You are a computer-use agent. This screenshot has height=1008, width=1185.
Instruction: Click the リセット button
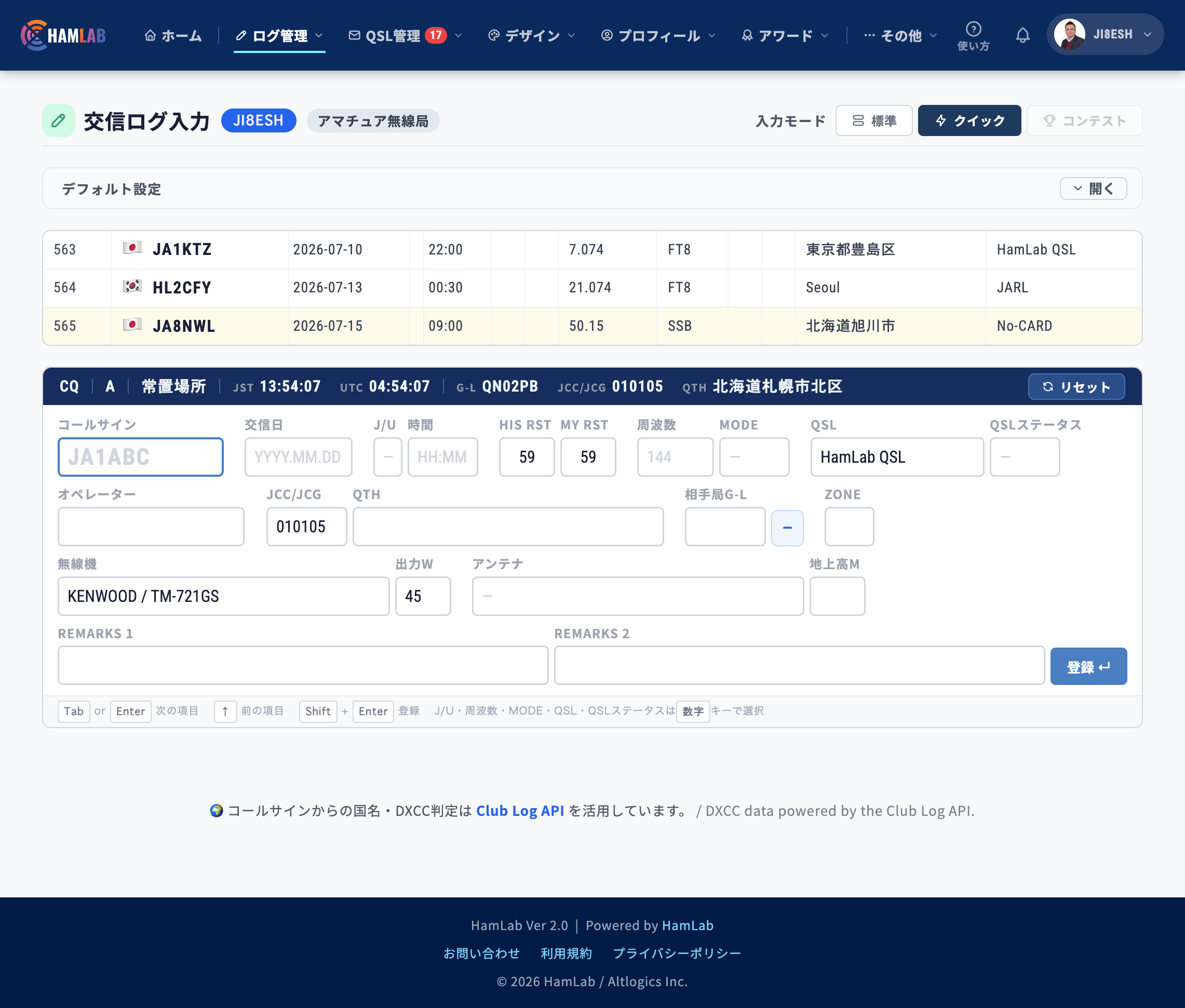(x=1076, y=387)
